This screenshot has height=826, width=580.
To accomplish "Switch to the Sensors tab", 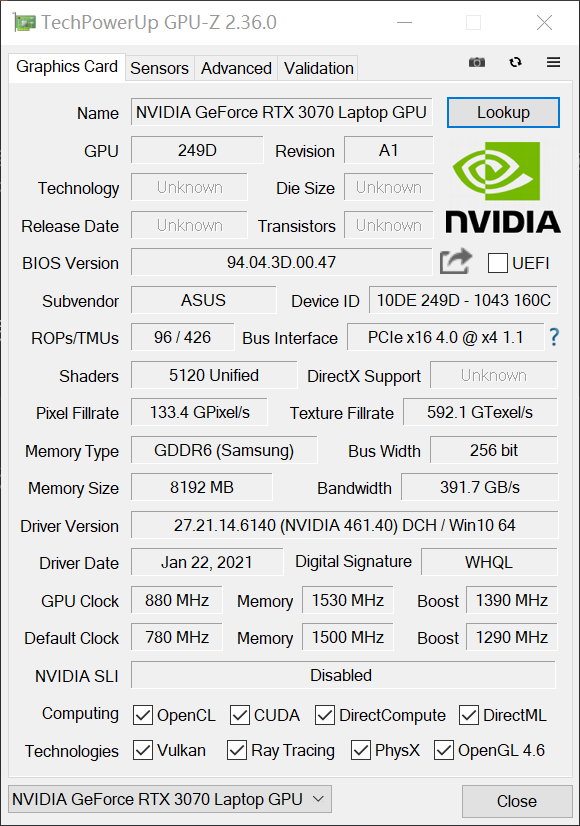I will point(159,68).
